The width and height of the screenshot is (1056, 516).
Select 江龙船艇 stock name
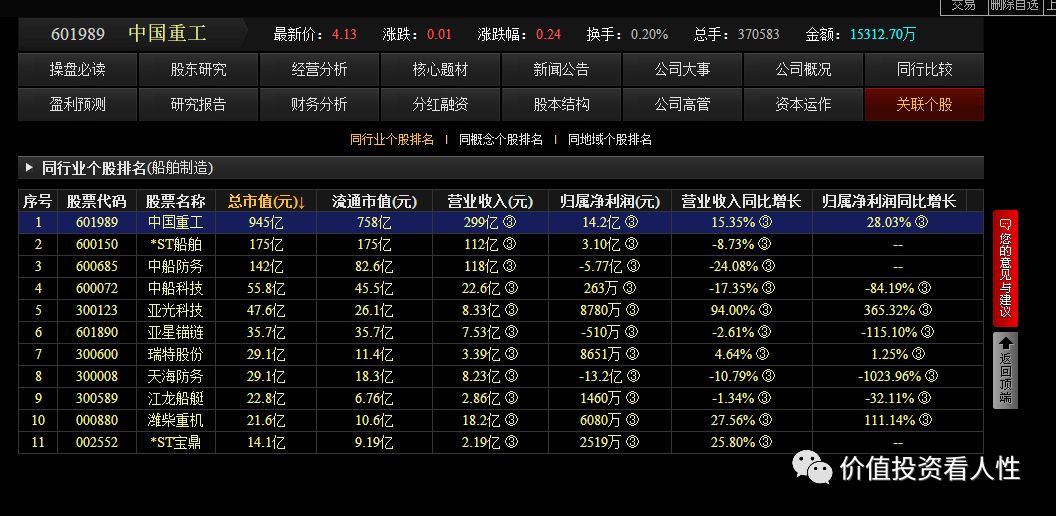(176, 398)
